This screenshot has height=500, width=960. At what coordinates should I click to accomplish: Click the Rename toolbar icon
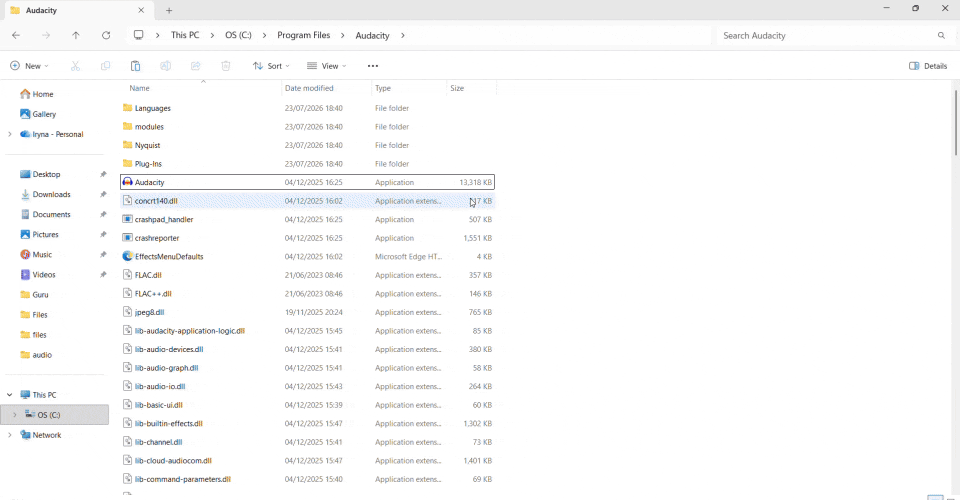tap(165, 65)
